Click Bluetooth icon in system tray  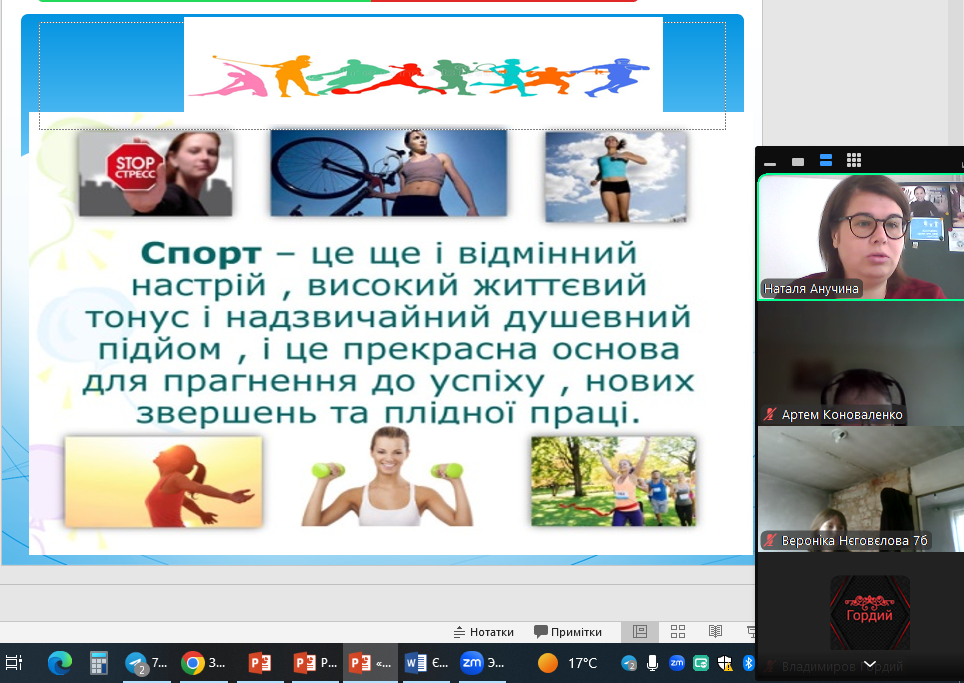pyautogui.click(x=748, y=663)
